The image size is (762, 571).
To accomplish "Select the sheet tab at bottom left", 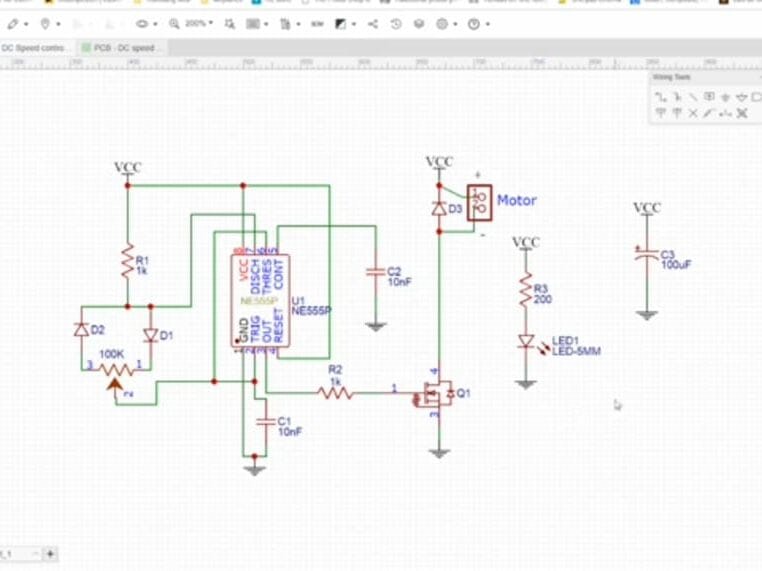I will [x=19, y=554].
